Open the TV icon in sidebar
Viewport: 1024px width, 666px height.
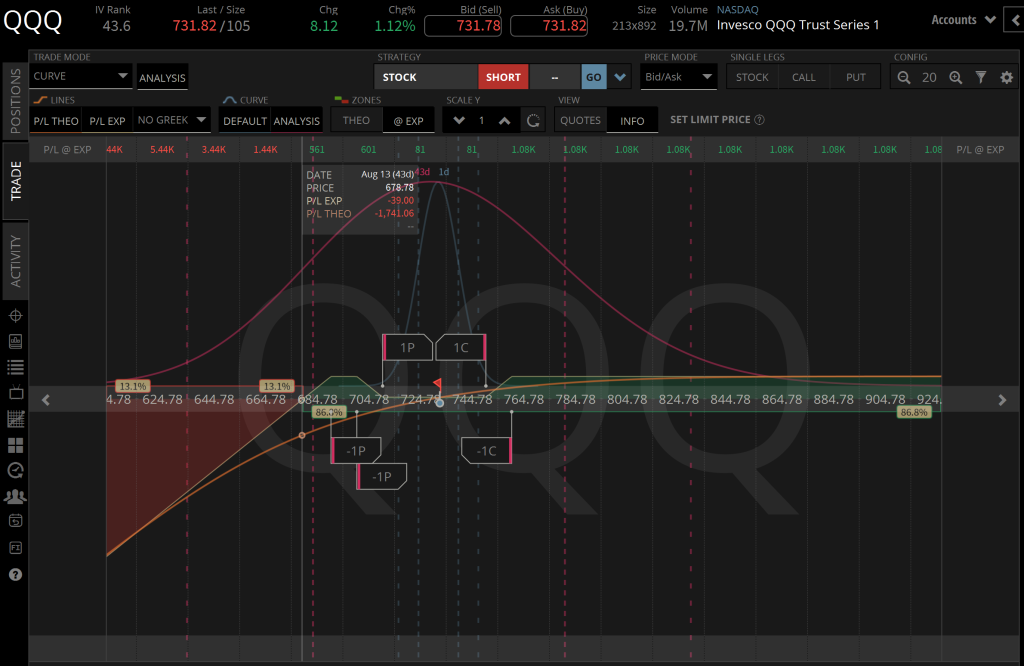click(15, 393)
